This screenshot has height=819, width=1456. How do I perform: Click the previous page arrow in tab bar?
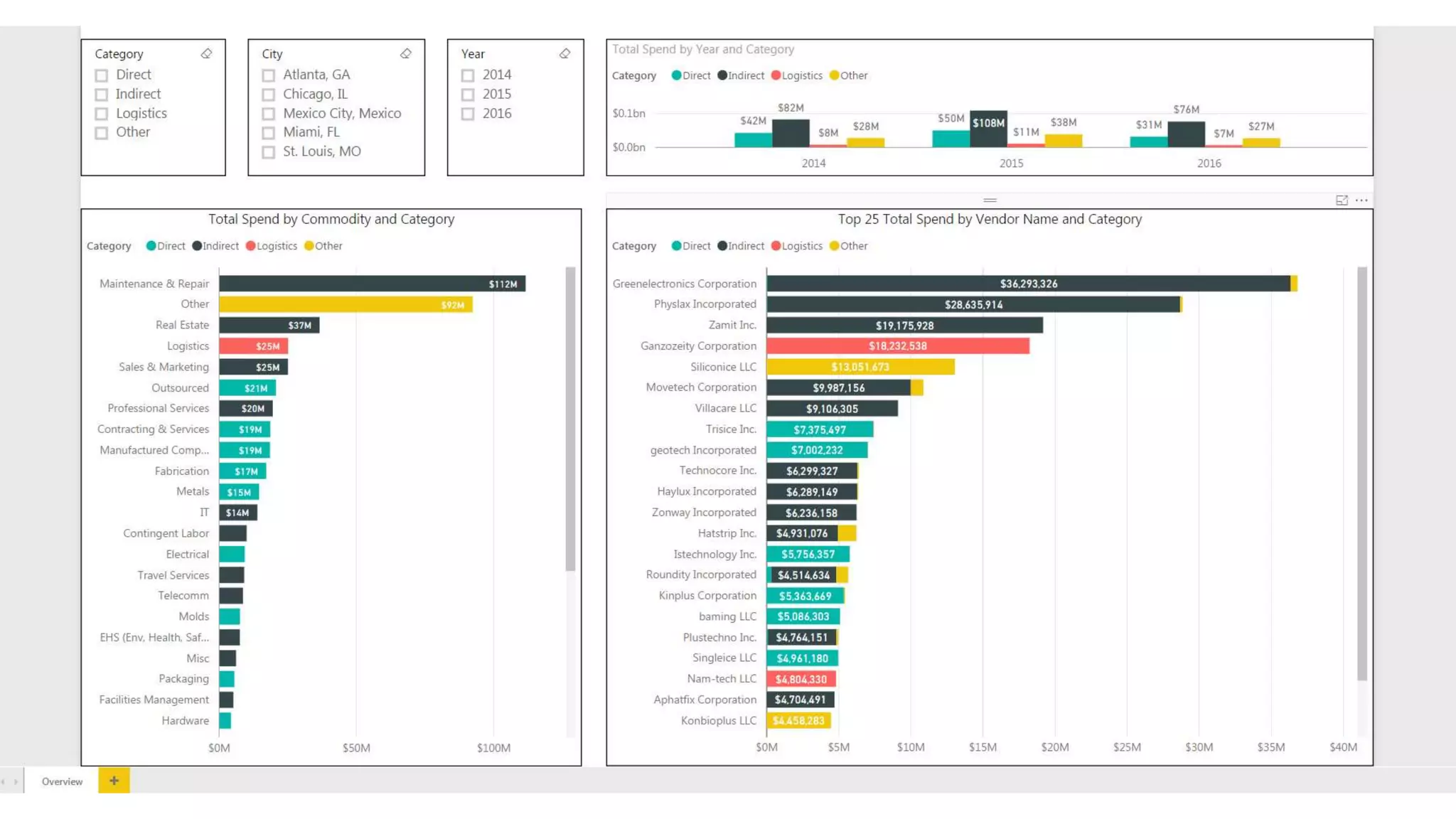pos(4,781)
